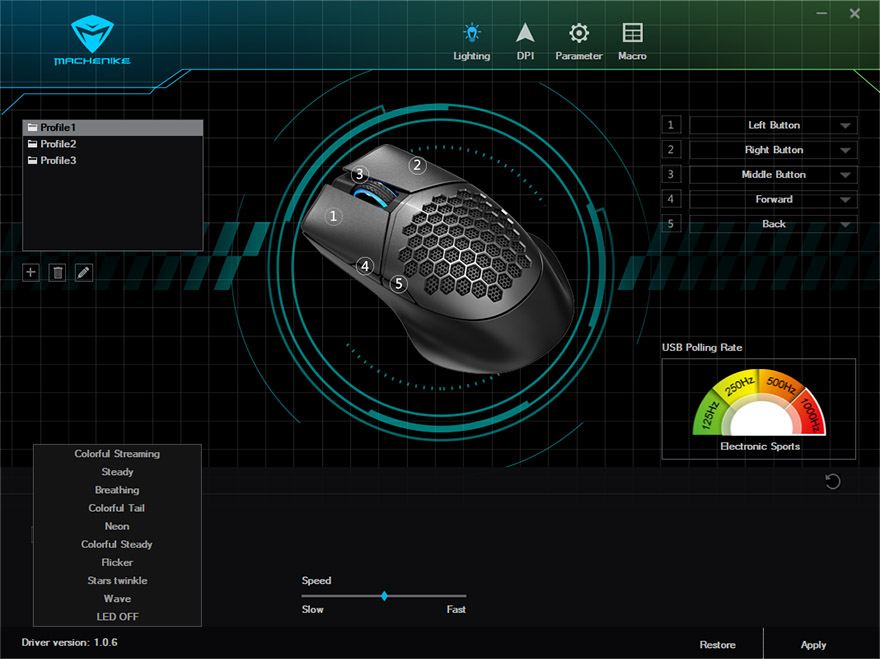Screen dimensions: 880x659
Task: Open the Parameter tab
Action: 579,42
